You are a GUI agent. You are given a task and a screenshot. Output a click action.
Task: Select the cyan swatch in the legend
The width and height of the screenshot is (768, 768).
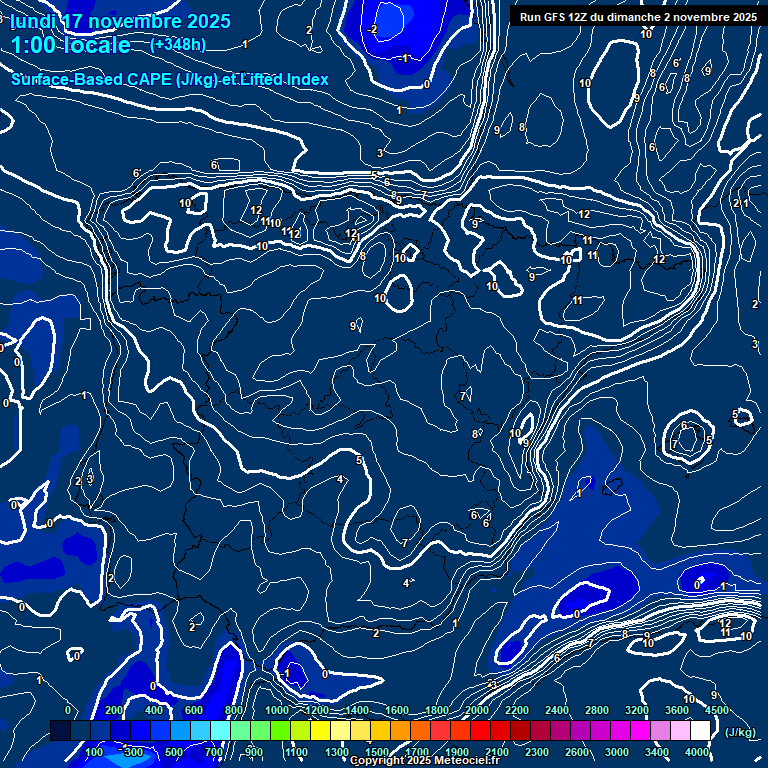(220, 730)
